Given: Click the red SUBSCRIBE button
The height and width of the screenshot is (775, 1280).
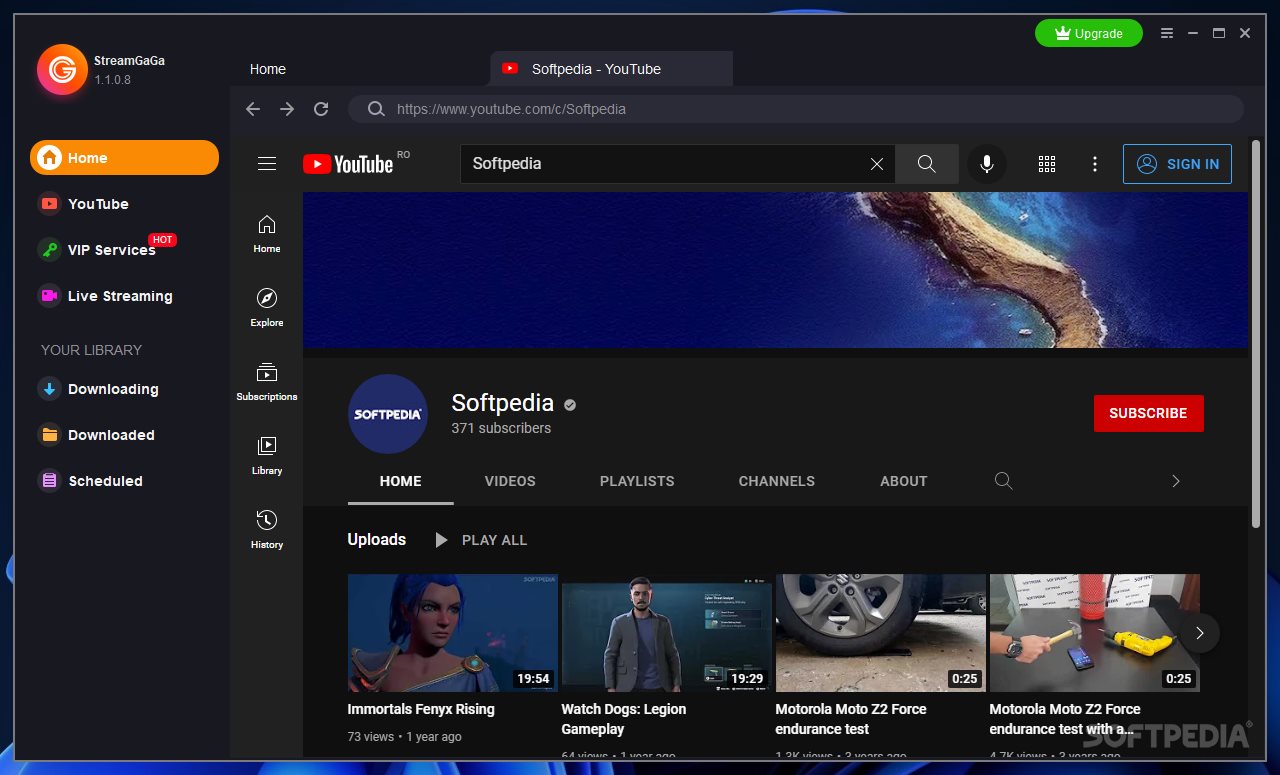Looking at the screenshot, I should (x=1148, y=413).
